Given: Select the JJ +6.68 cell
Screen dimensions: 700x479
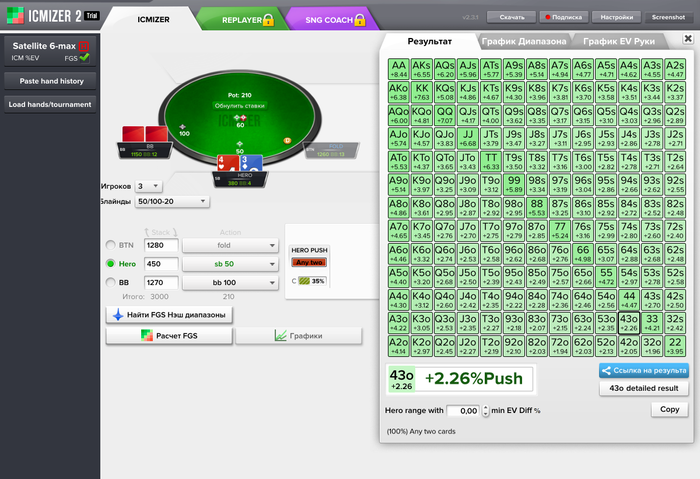Looking at the screenshot, I should 468,138.
